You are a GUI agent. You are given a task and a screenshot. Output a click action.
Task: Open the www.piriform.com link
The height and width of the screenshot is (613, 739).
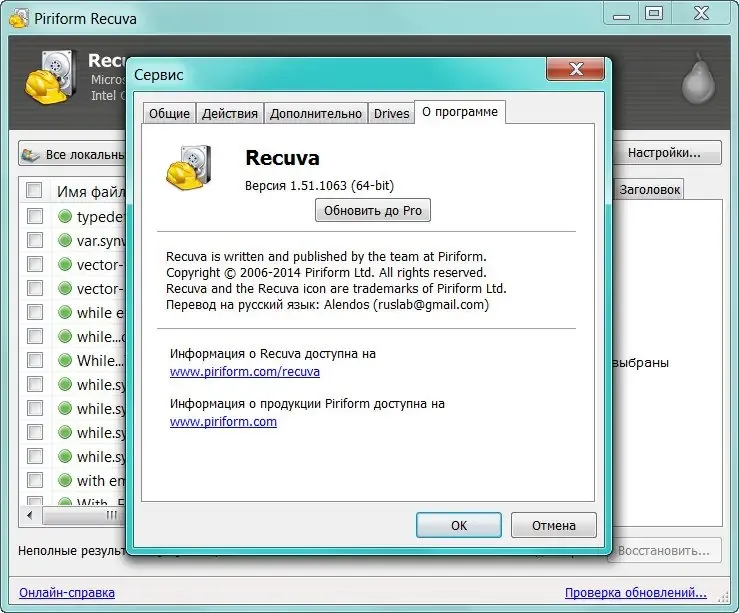223,422
